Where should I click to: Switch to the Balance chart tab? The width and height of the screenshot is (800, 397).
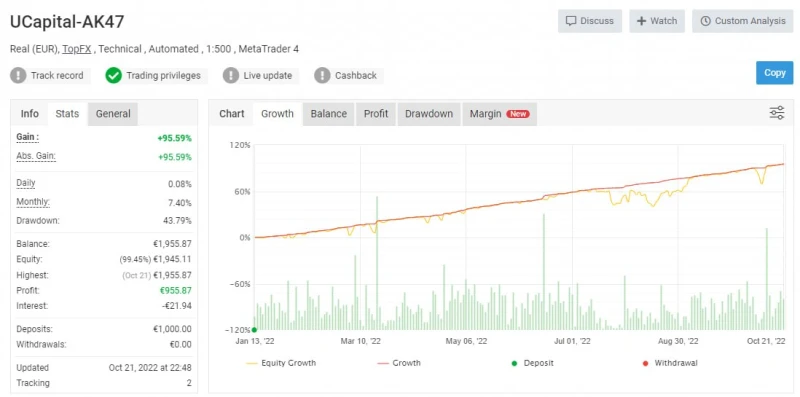coord(329,114)
